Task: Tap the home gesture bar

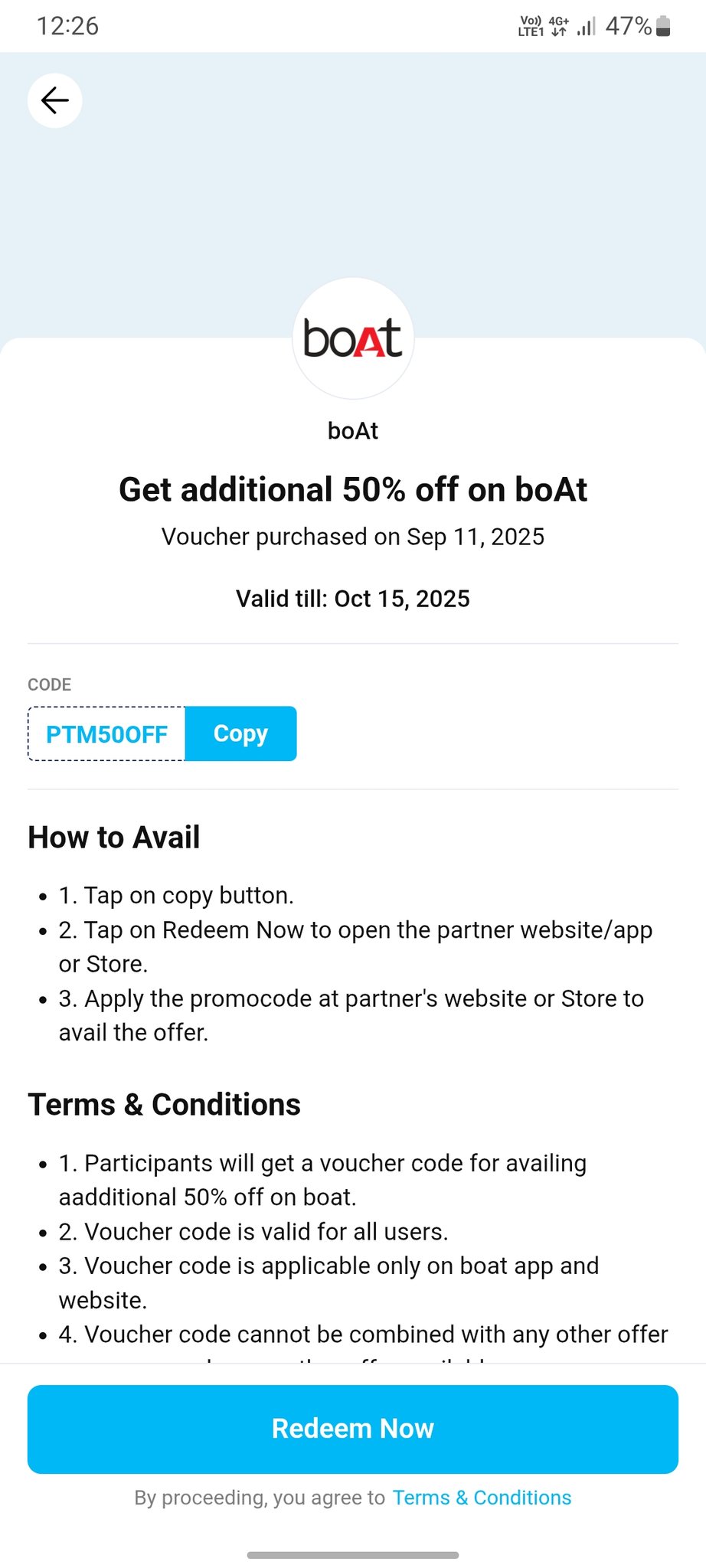Action: (353, 1555)
